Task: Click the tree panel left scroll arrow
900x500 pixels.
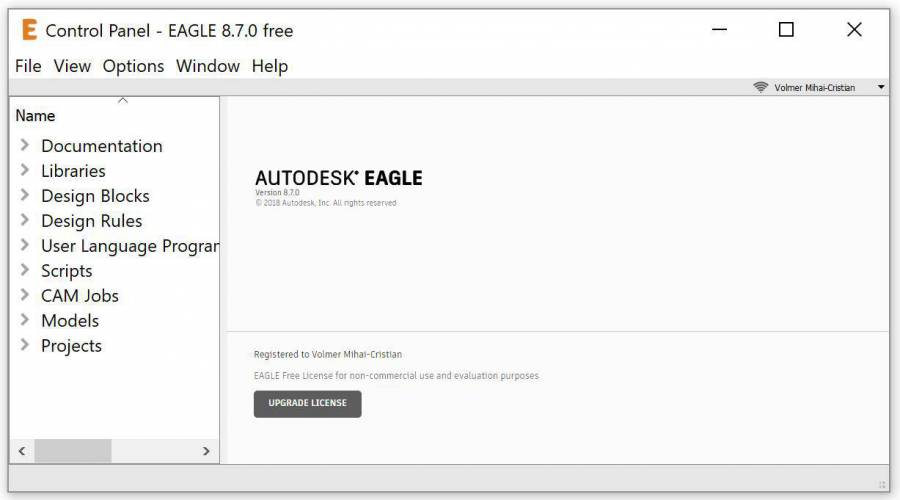Action: [x=22, y=451]
